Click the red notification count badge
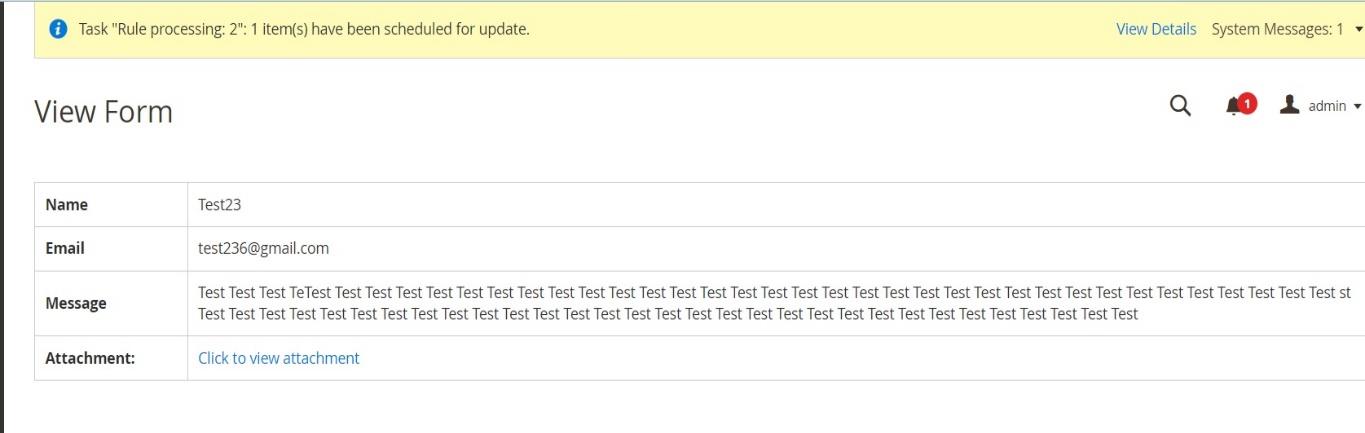 (x=1247, y=103)
